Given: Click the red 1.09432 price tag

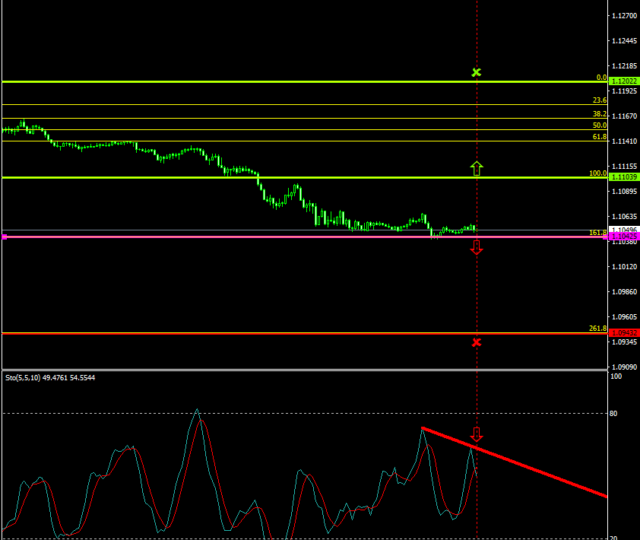Looking at the screenshot, I should pyautogui.click(x=623, y=333).
